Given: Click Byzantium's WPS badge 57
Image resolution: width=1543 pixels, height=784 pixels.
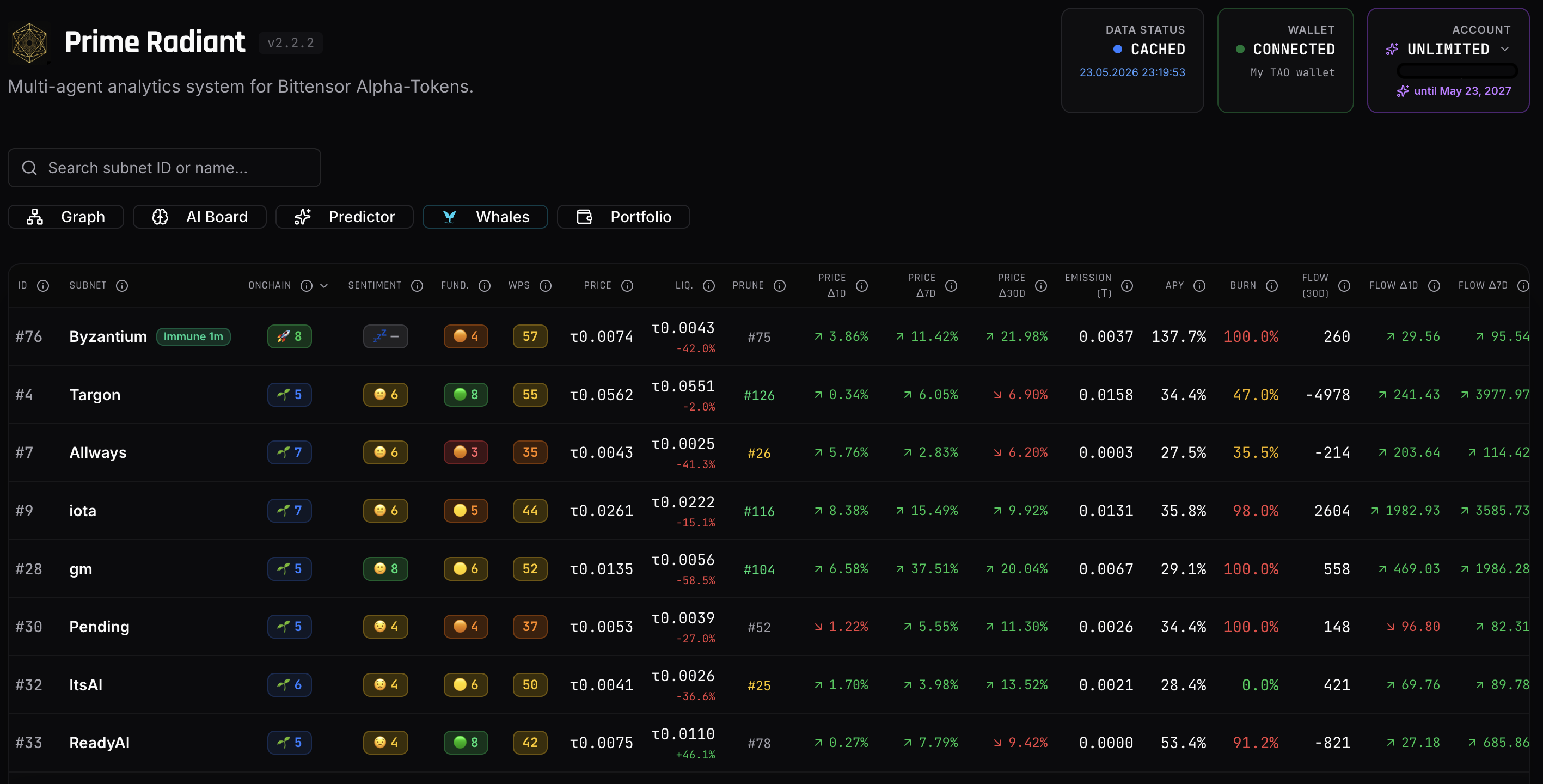Looking at the screenshot, I should coord(530,336).
